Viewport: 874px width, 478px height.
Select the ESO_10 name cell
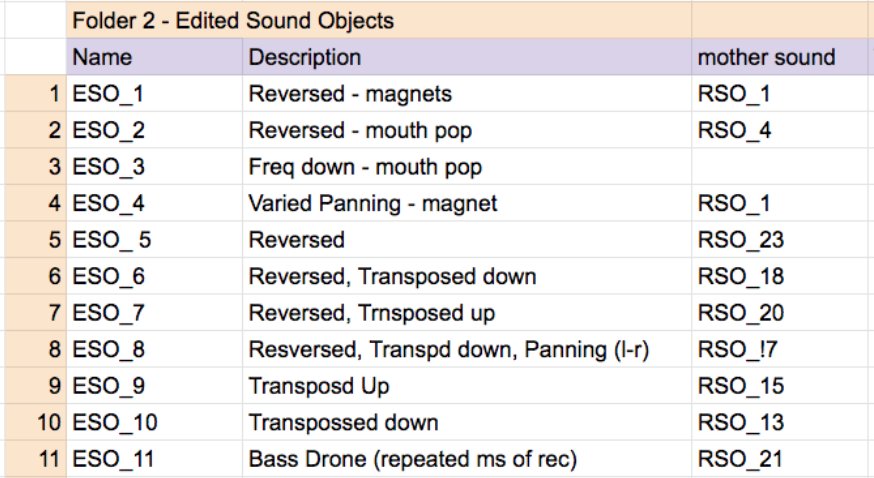pos(155,422)
